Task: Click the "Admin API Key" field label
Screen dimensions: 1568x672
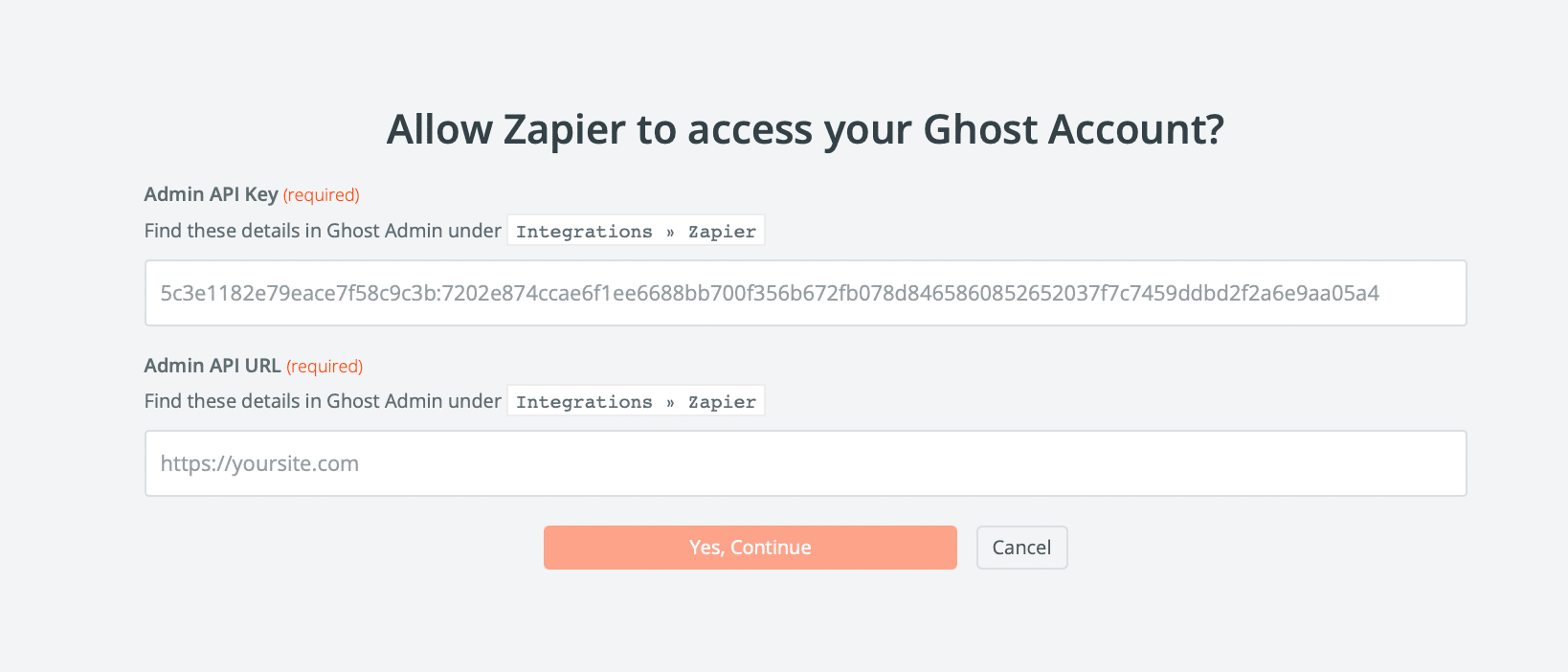Action: [x=211, y=194]
